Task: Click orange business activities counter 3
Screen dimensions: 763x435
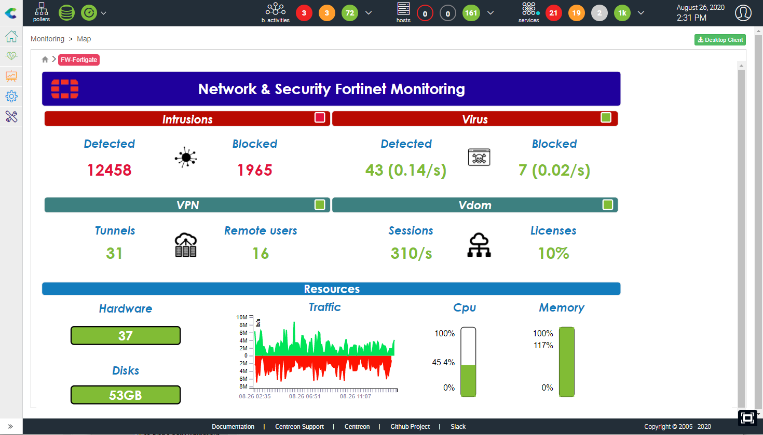Action: point(327,13)
